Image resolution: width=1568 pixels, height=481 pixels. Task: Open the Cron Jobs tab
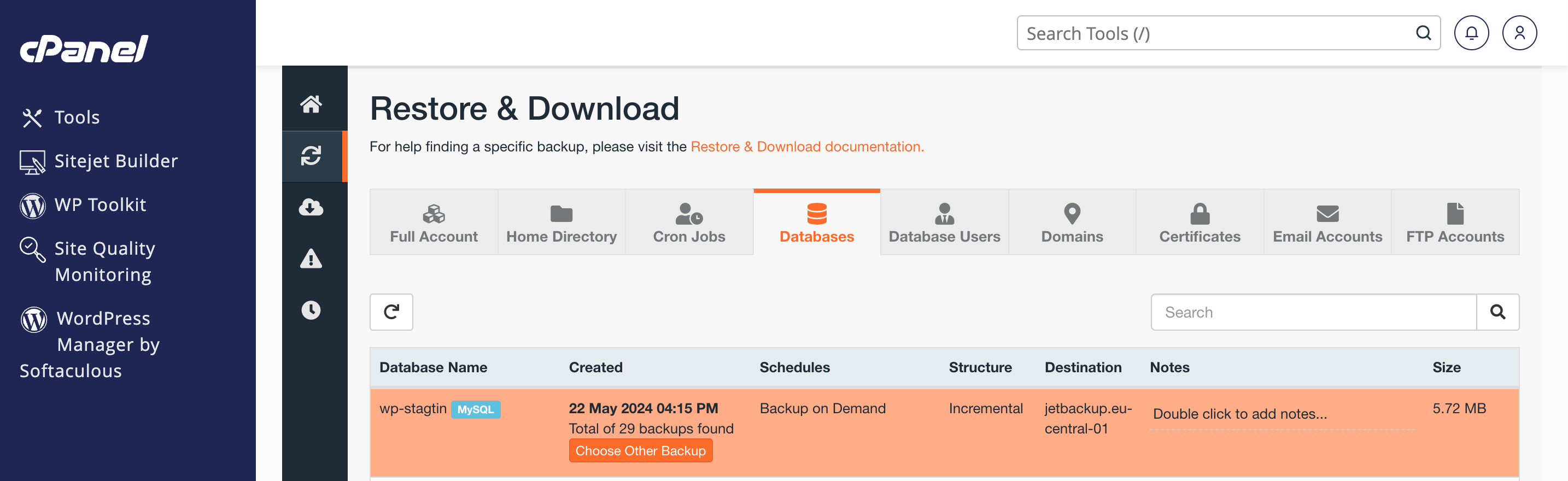pos(689,223)
